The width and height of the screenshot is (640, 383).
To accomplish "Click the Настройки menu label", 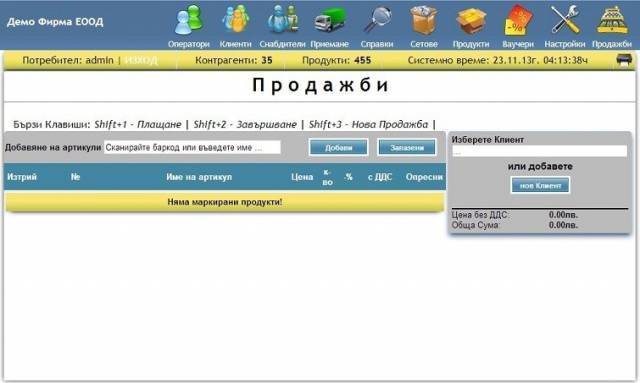I will point(565,44).
